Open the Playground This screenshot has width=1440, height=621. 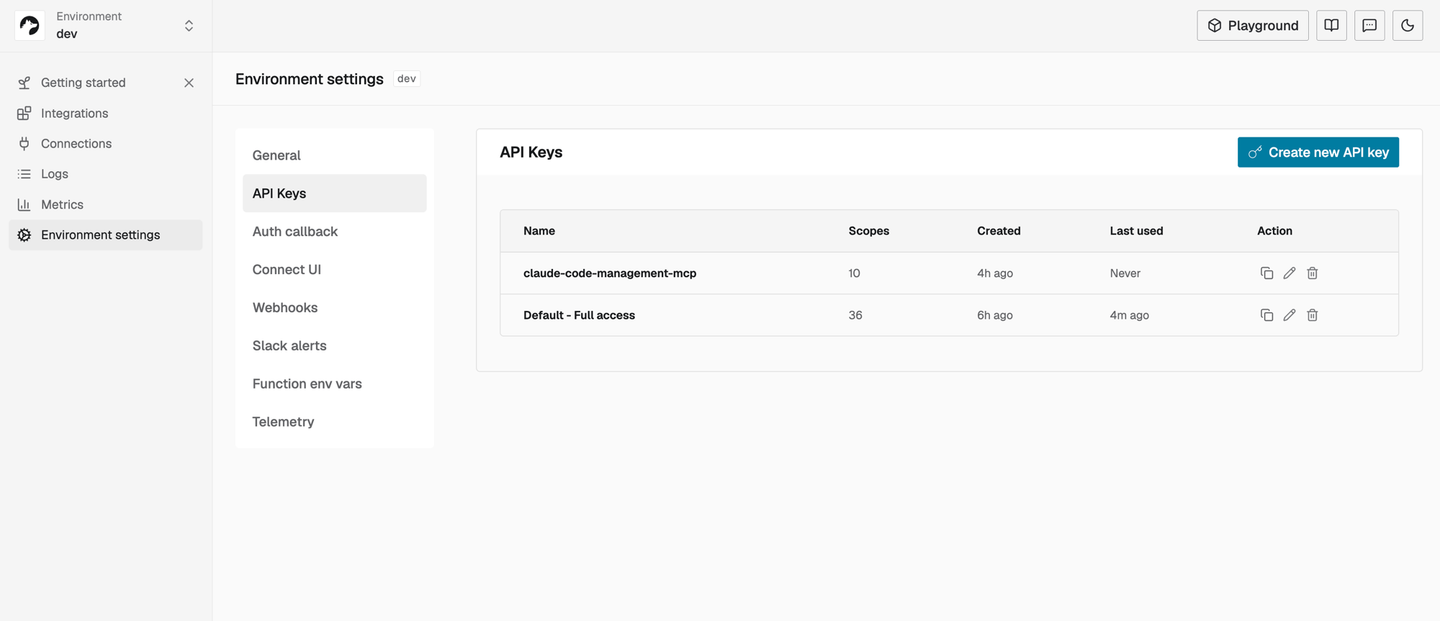tap(1253, 26)
